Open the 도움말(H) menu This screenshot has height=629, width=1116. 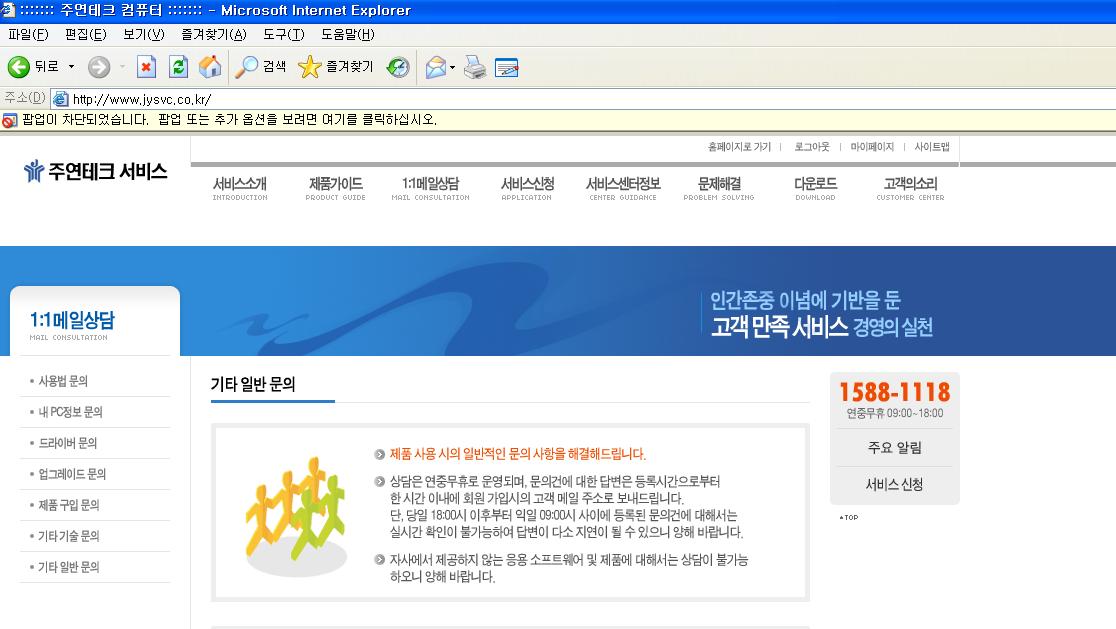347,34
